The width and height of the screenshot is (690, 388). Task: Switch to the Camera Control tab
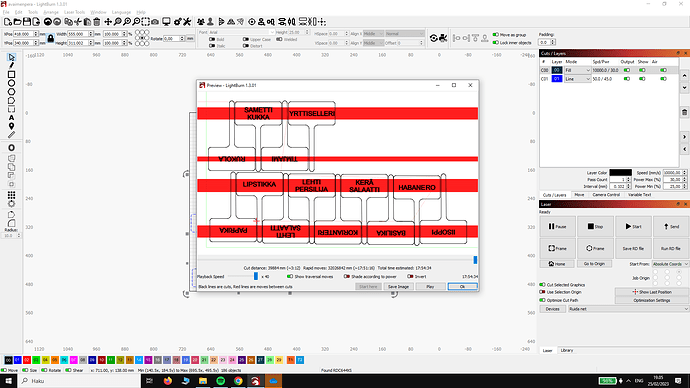click(x=606, y=195)
